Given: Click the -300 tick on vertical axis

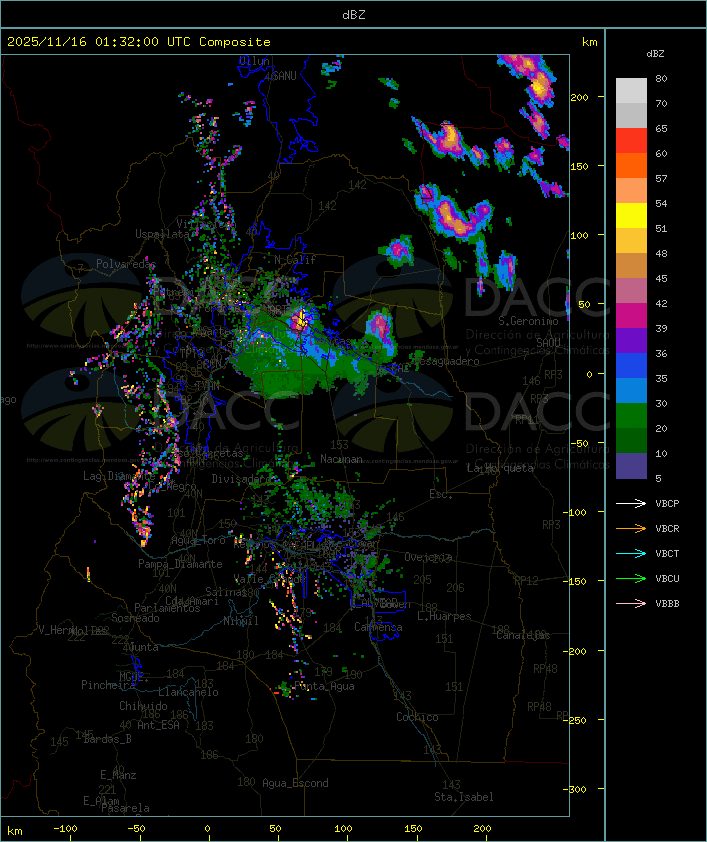Looking at the screenshot, I should [x=577, y=789].
